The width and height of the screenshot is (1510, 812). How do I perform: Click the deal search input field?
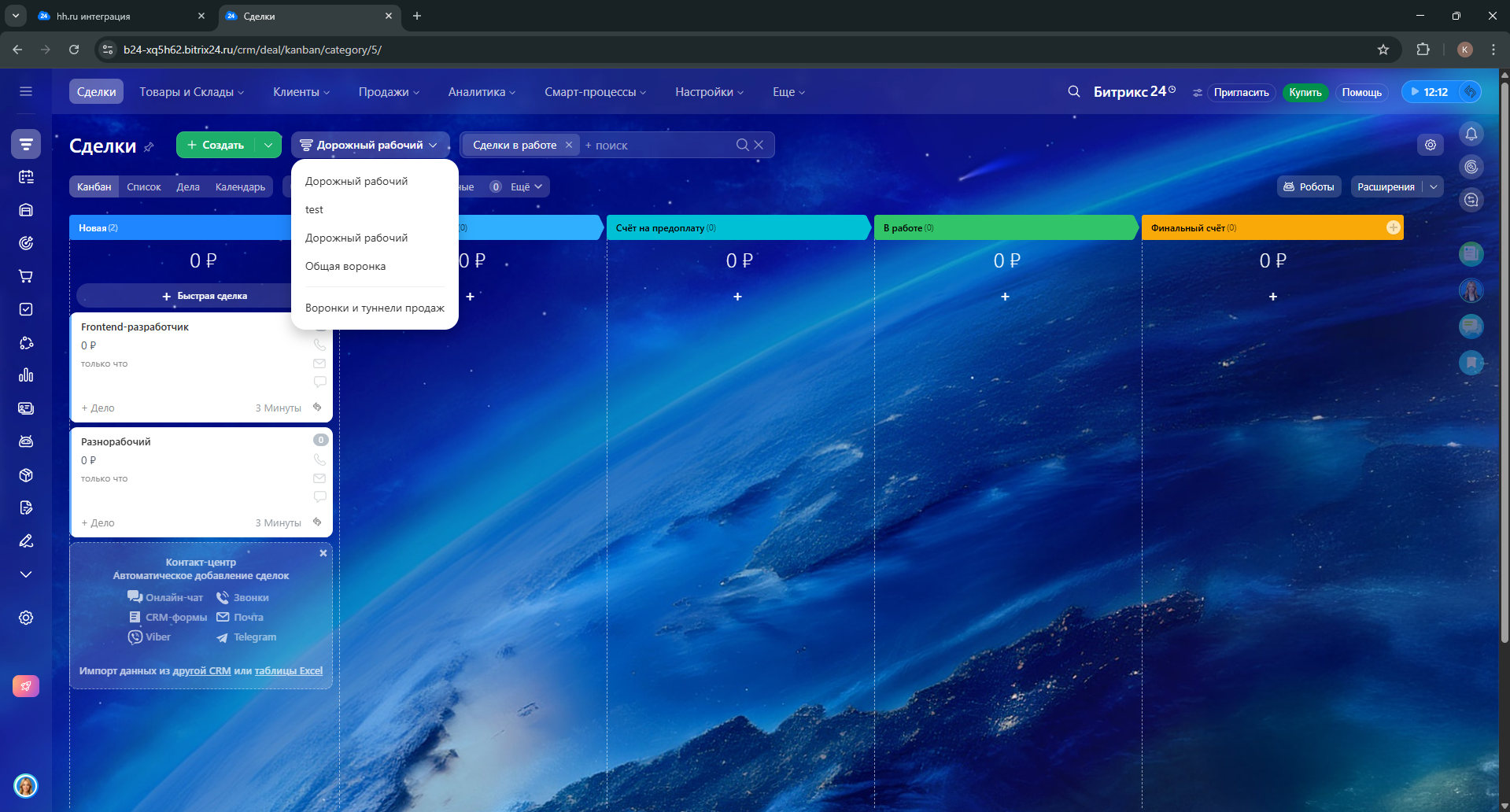click(661, 146)
